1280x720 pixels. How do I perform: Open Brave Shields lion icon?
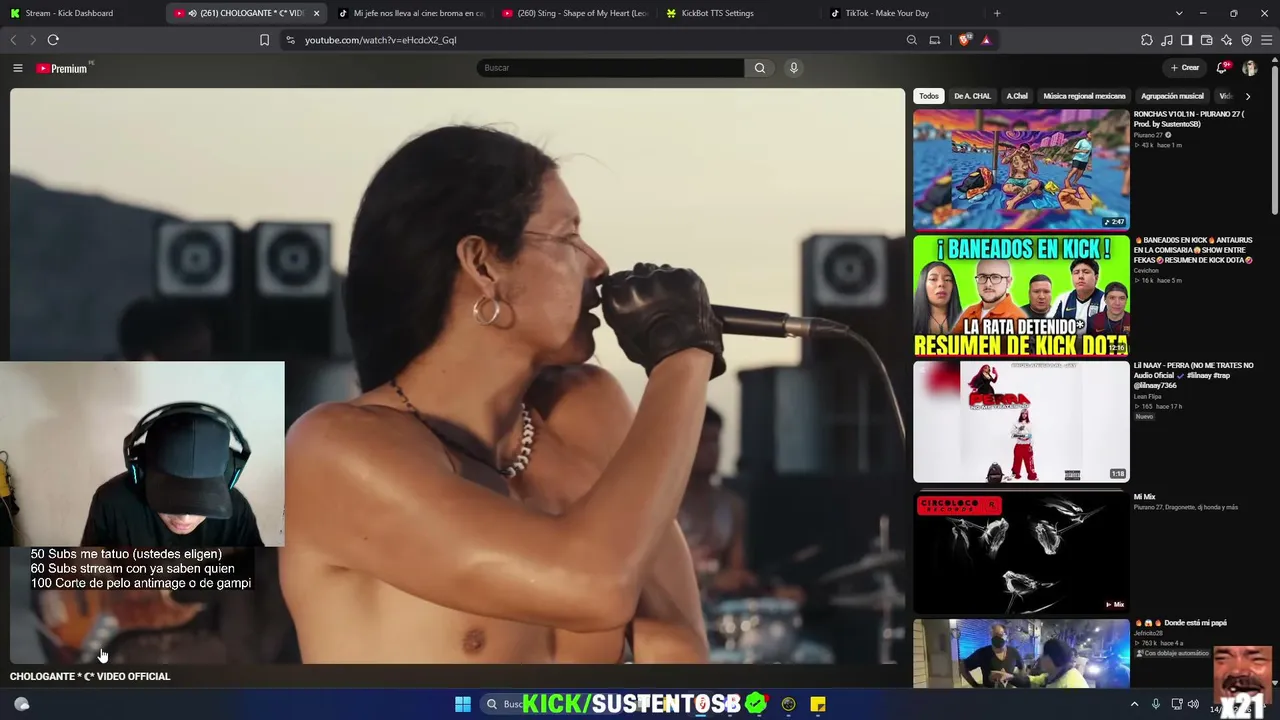click(964, 40)
